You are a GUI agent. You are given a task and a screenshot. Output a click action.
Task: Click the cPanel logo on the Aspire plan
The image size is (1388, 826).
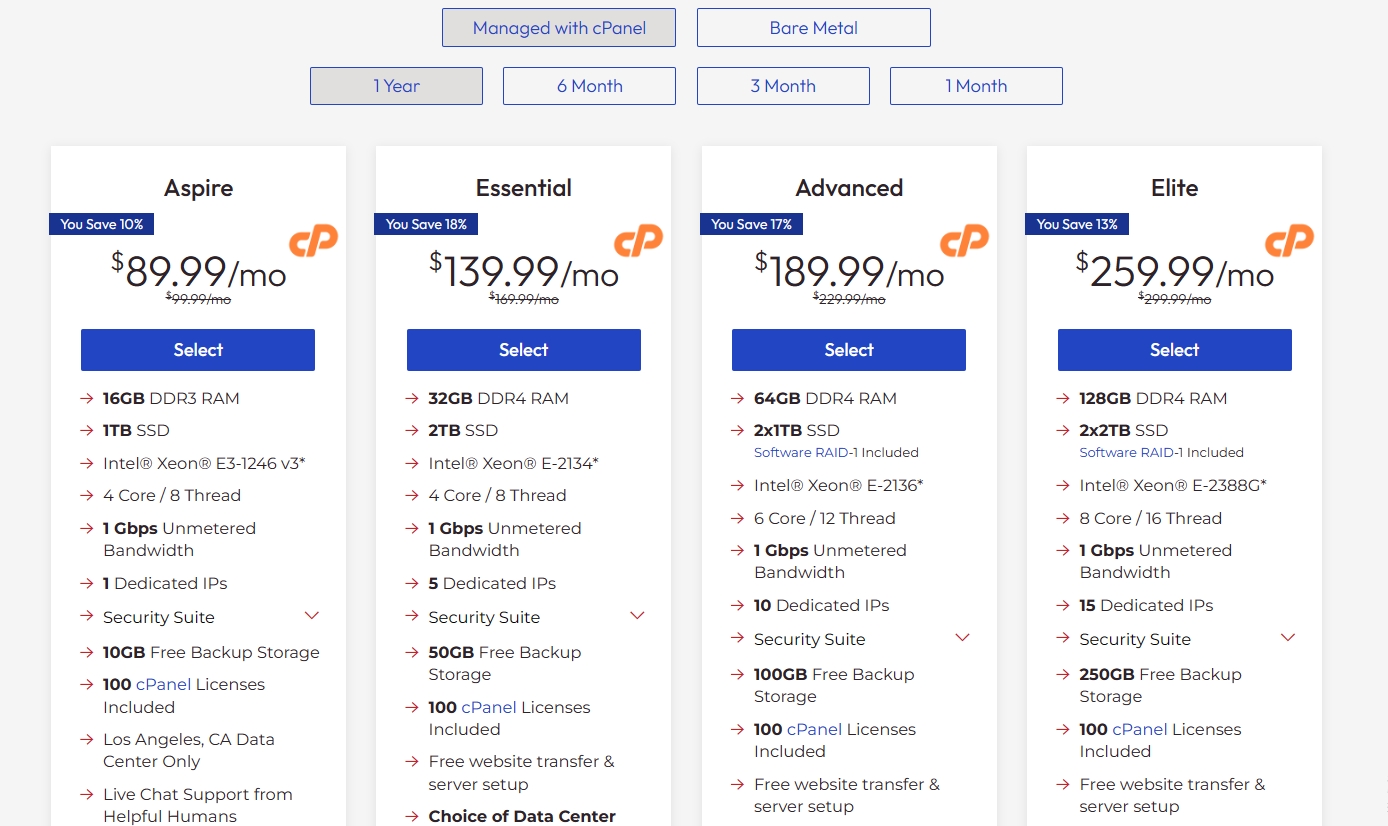point(313,240)
